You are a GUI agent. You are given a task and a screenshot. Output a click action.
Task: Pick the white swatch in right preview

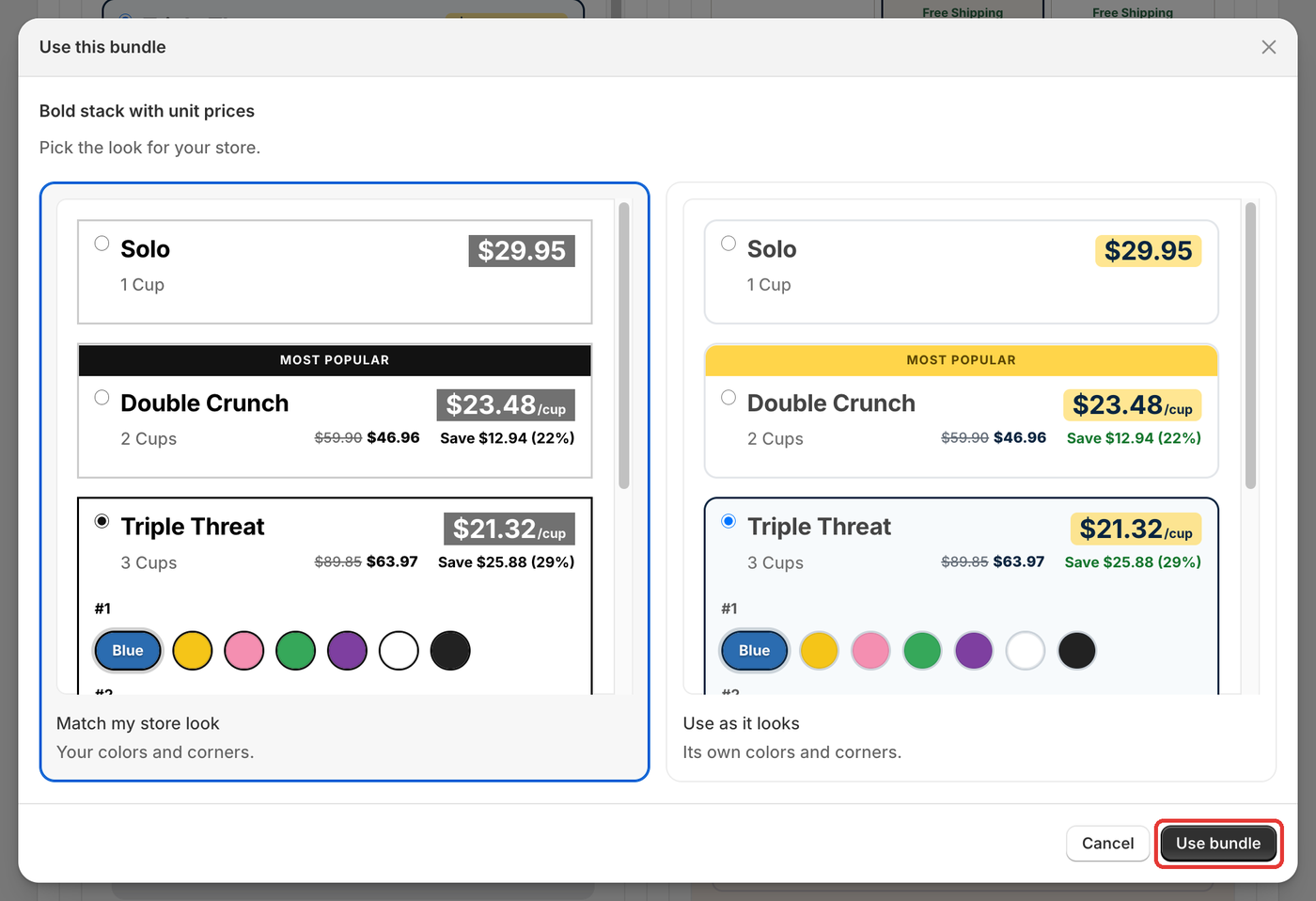point(1026,651)
